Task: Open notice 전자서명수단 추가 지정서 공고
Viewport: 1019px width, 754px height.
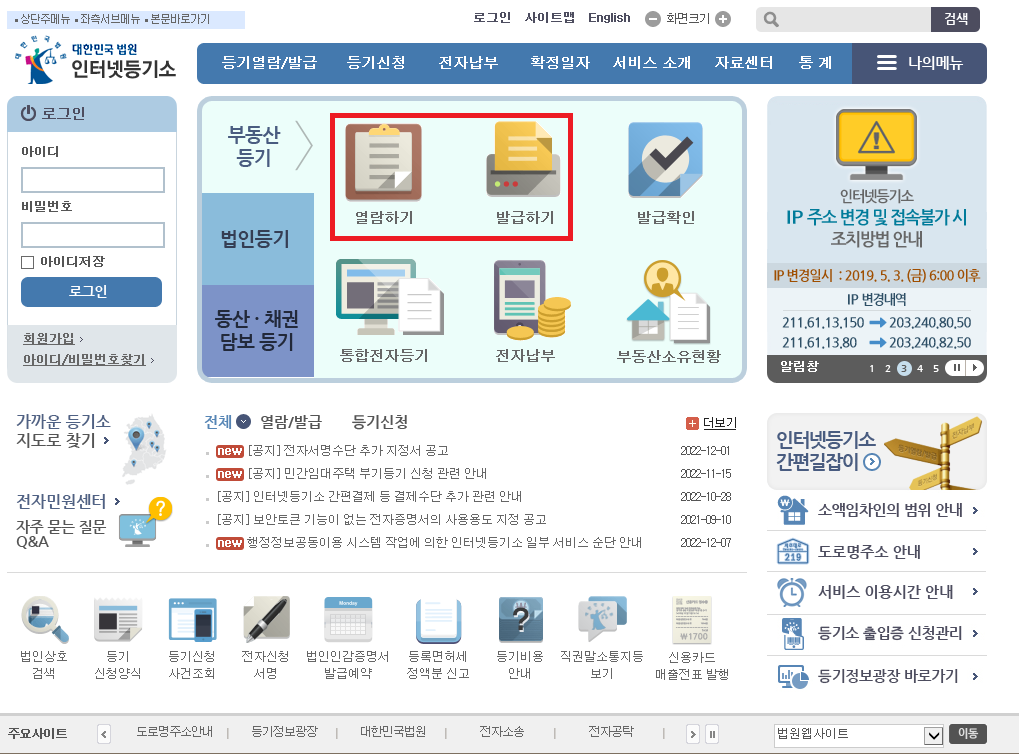Action: [348, 450]
